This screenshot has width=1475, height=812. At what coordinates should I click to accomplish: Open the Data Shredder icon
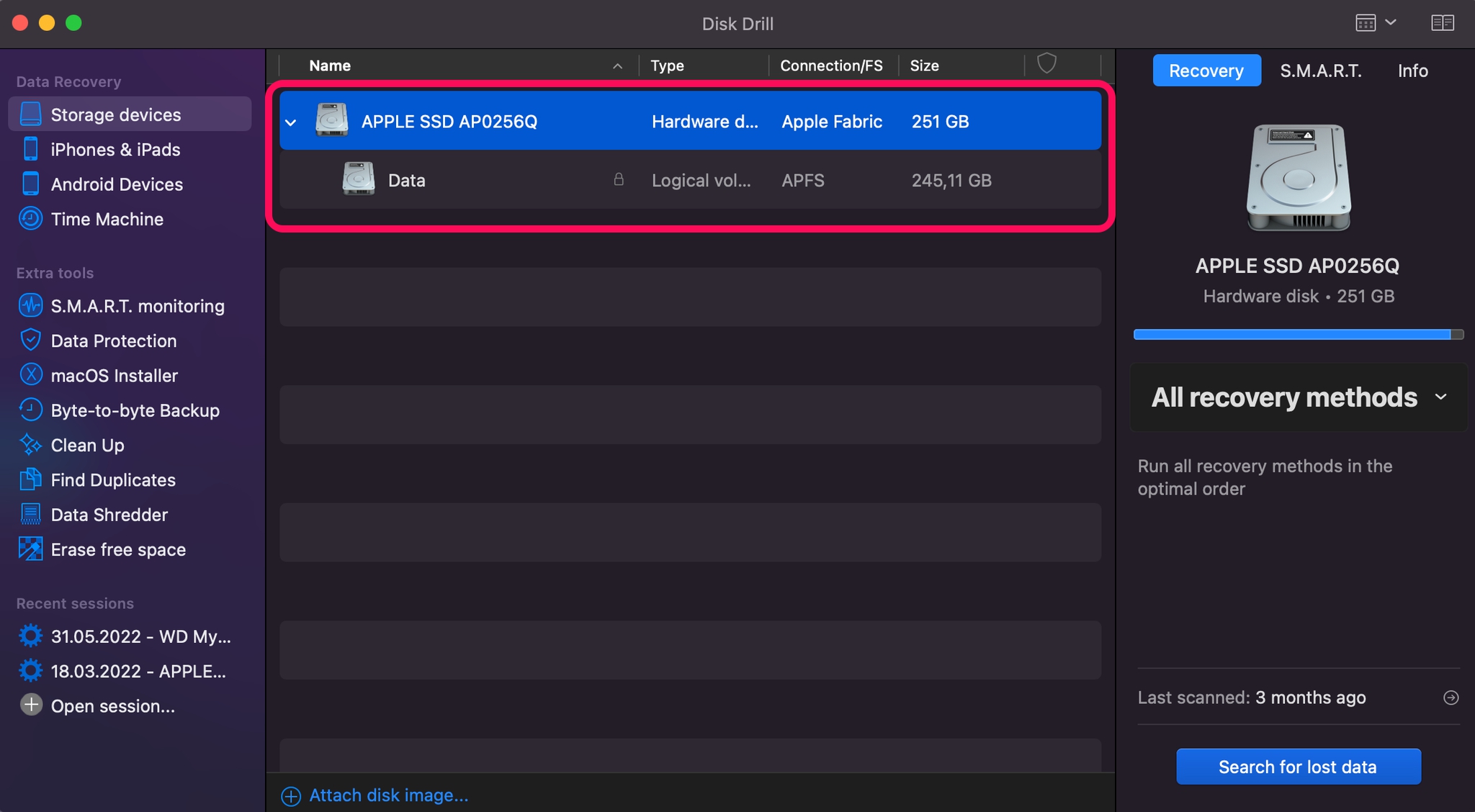tap(30, 514)
